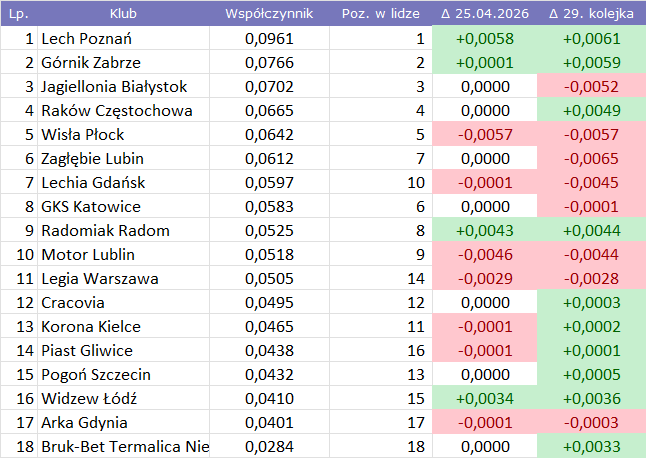This screenshot has height=458, width=646.
Task: Click the Bruk-Bet Termalica club cell
Action: (x=125, y=447)
